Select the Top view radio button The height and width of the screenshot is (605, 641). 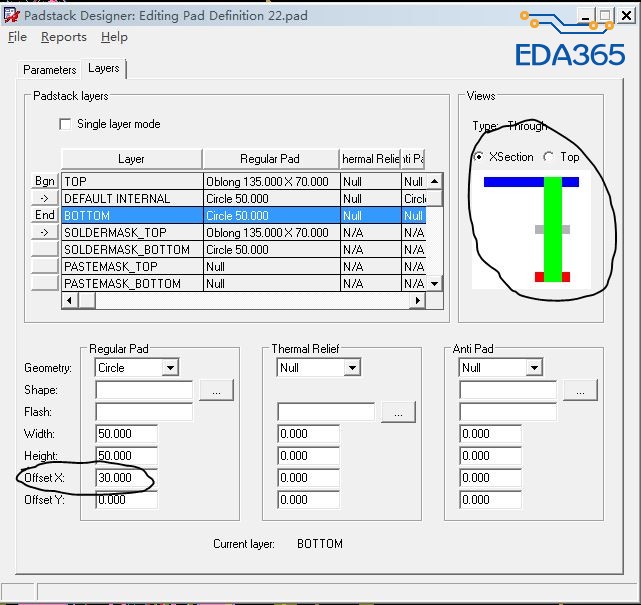click(x=548, y=157)
